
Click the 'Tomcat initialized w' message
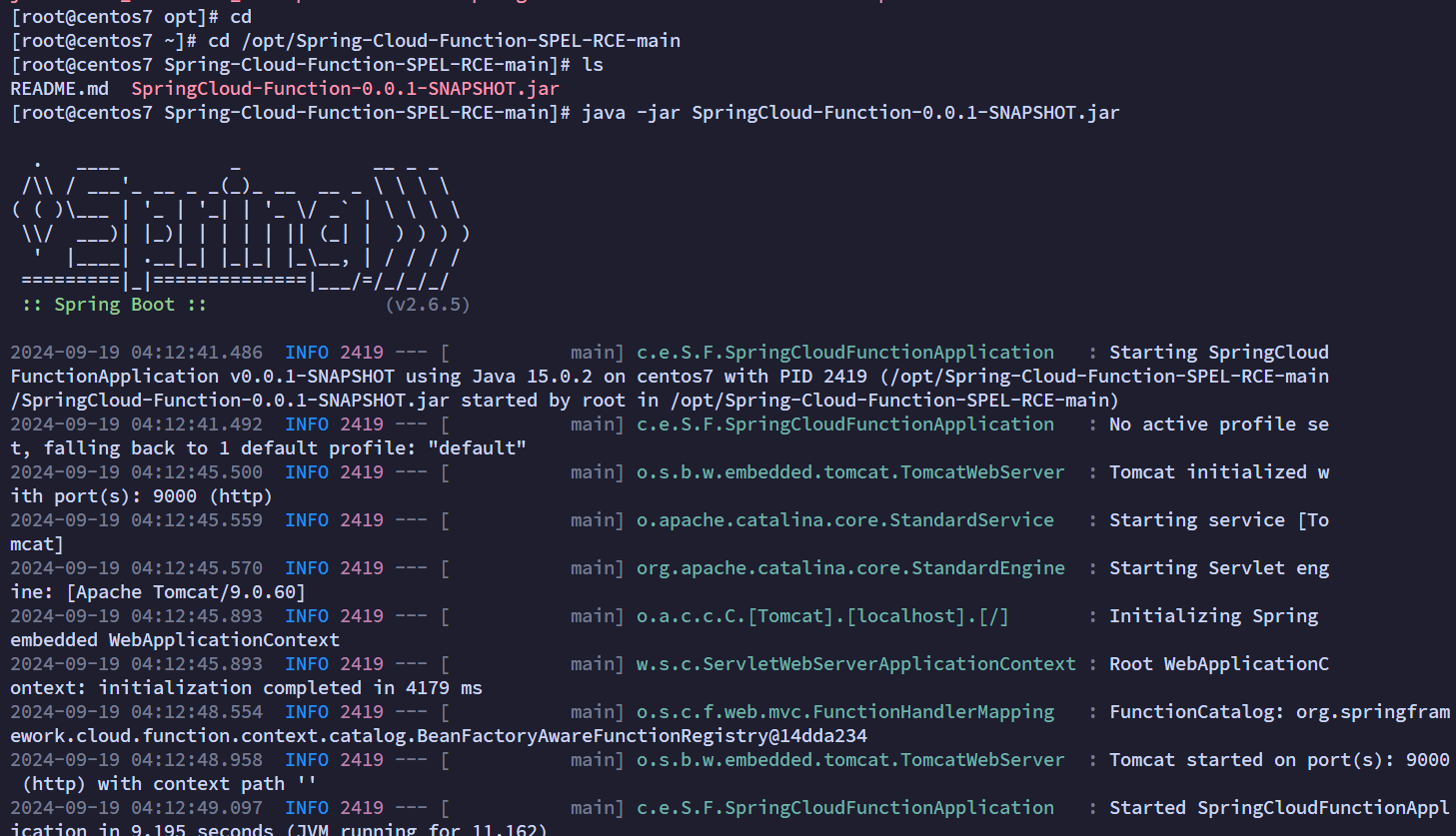point(1219,471)
